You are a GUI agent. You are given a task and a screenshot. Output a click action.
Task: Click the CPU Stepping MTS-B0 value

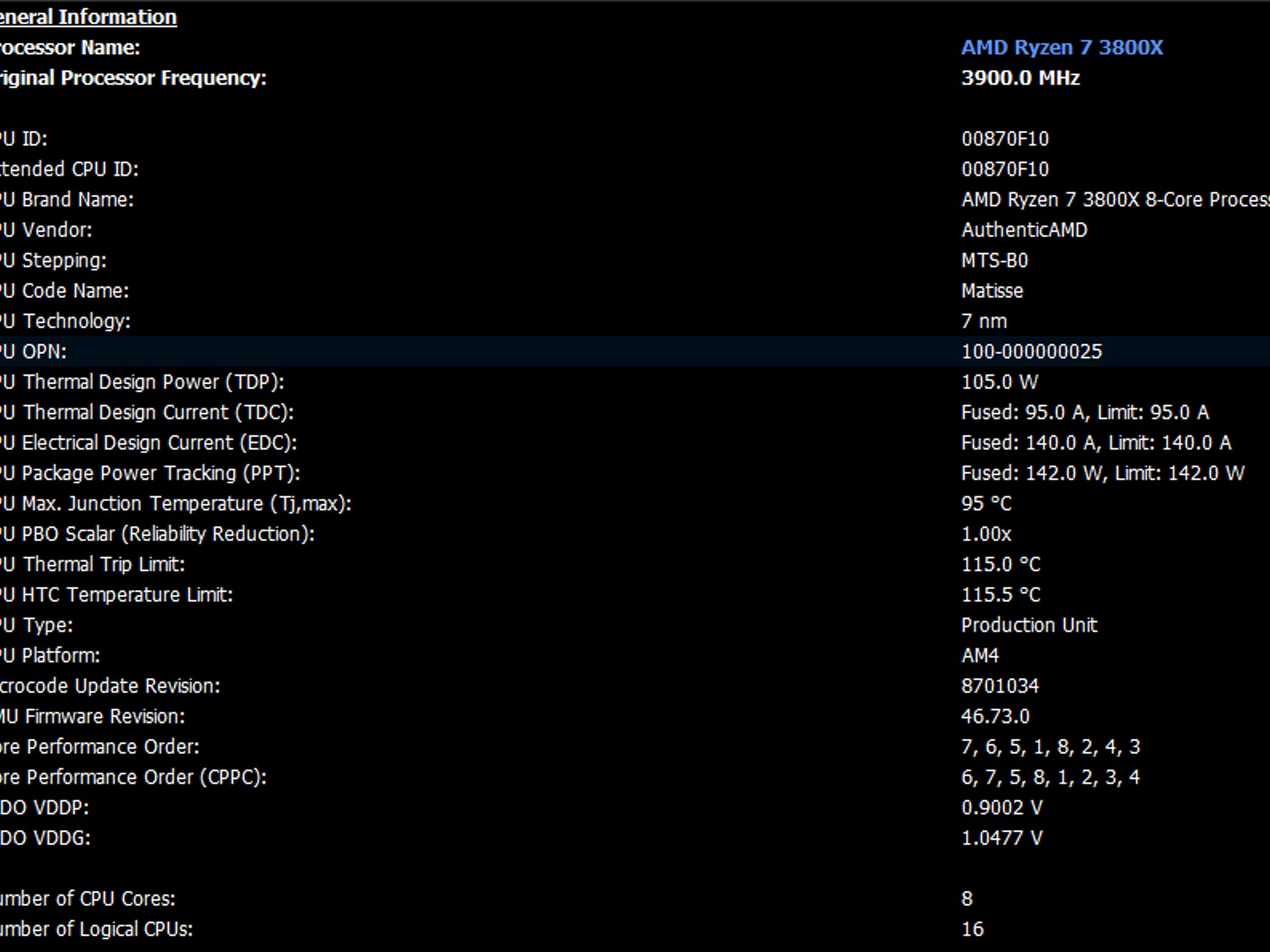tap(994, 260)
